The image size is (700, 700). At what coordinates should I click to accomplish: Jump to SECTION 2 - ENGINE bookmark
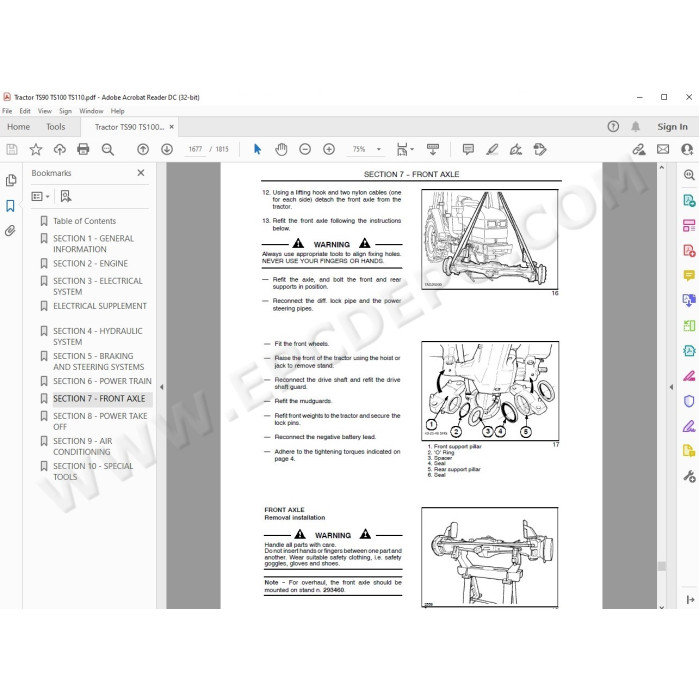click(90, 263)
